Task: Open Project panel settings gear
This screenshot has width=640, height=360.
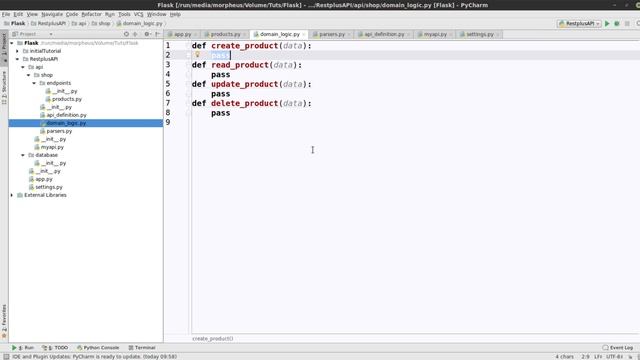Action: (x=147, y=34)
